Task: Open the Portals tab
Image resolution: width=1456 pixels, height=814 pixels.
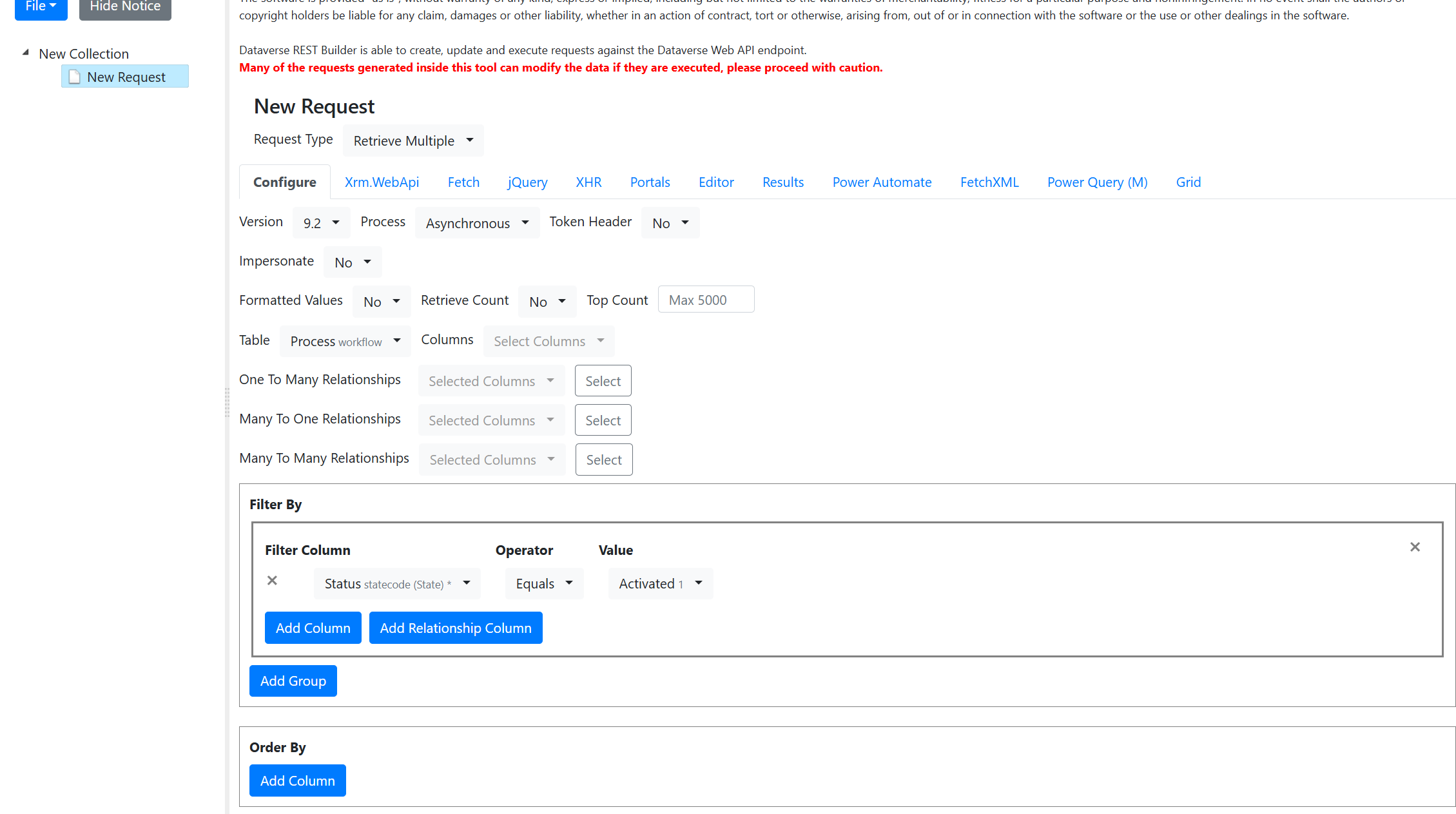Action: pyautogui.click(x=650, y=182)
